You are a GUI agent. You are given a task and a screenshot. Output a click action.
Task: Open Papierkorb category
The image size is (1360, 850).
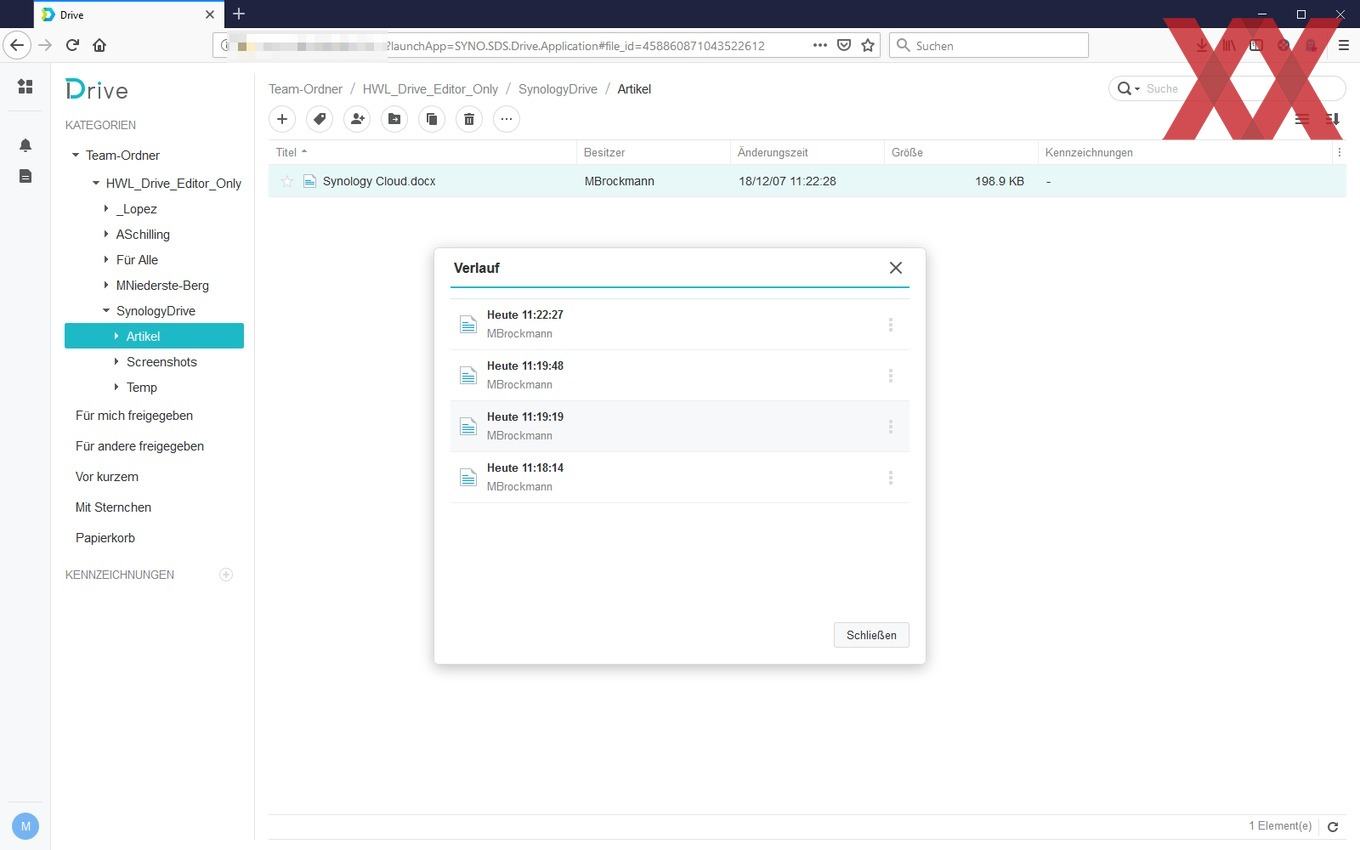click(x=105, y=538)
